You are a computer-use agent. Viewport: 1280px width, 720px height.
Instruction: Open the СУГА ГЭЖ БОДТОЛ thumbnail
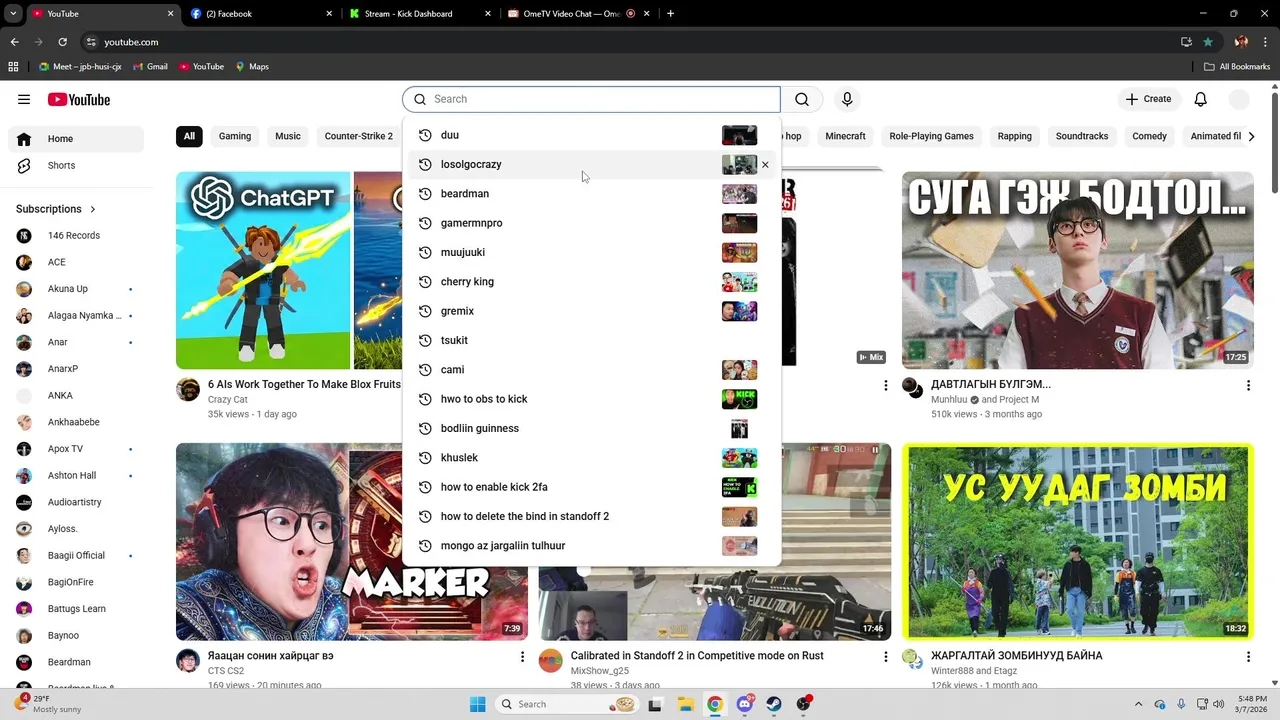click(x=1078, y=270)
